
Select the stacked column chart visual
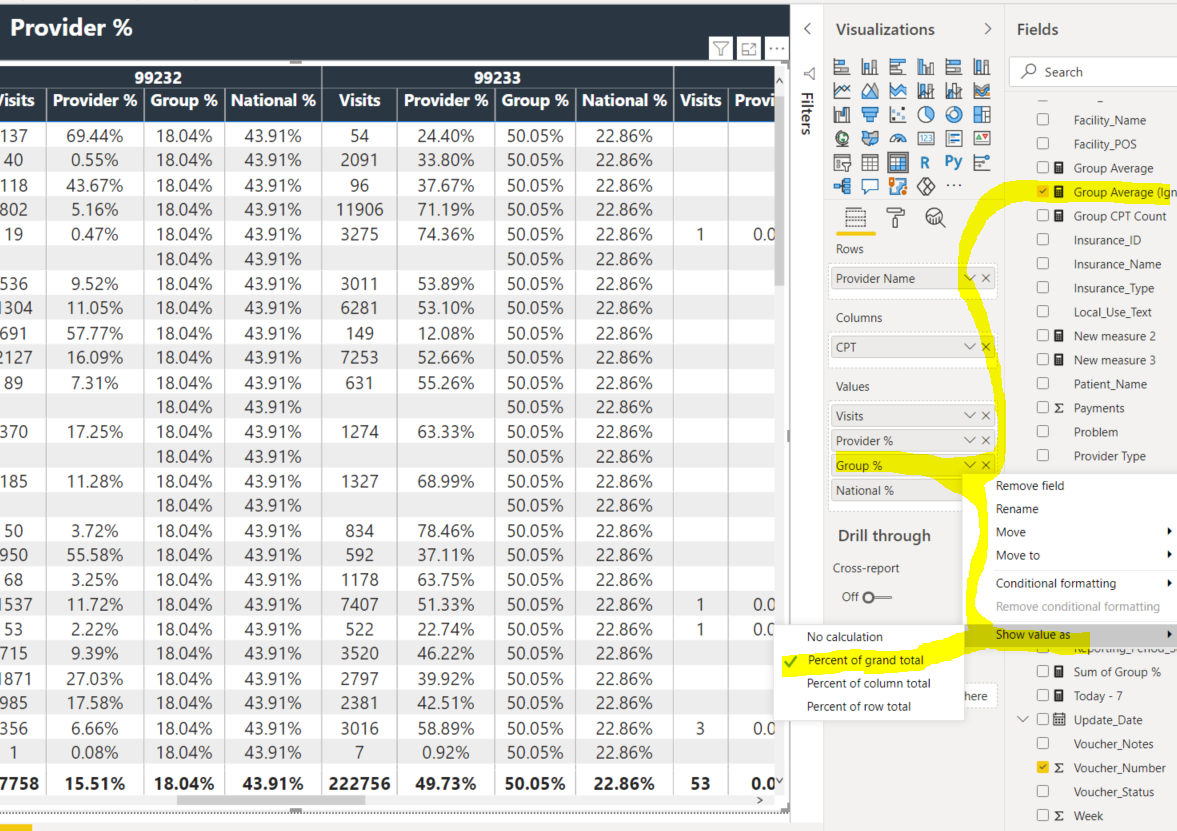point(869,67)
